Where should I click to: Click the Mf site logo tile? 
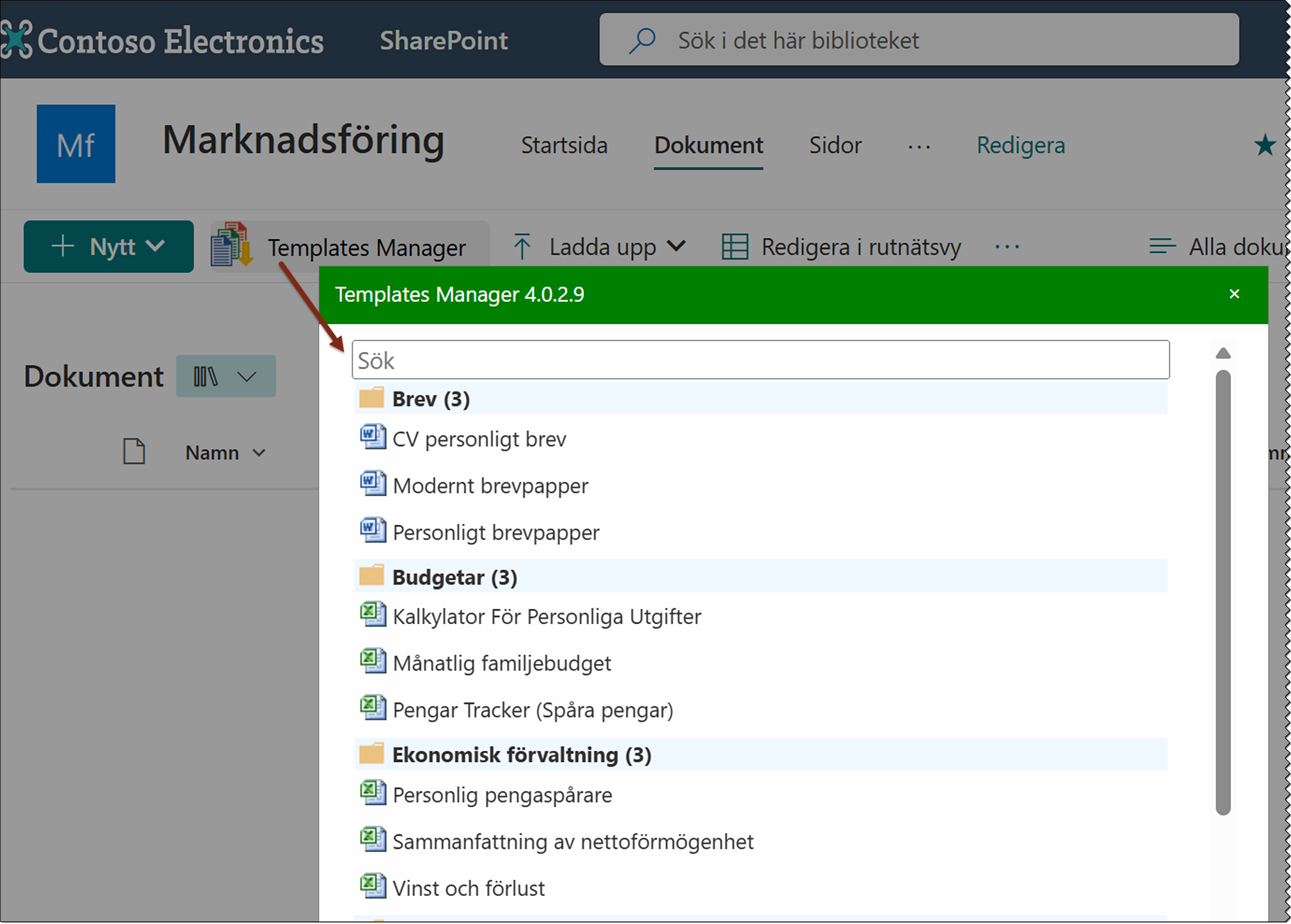pyautogui.click(x=75, y=143)
